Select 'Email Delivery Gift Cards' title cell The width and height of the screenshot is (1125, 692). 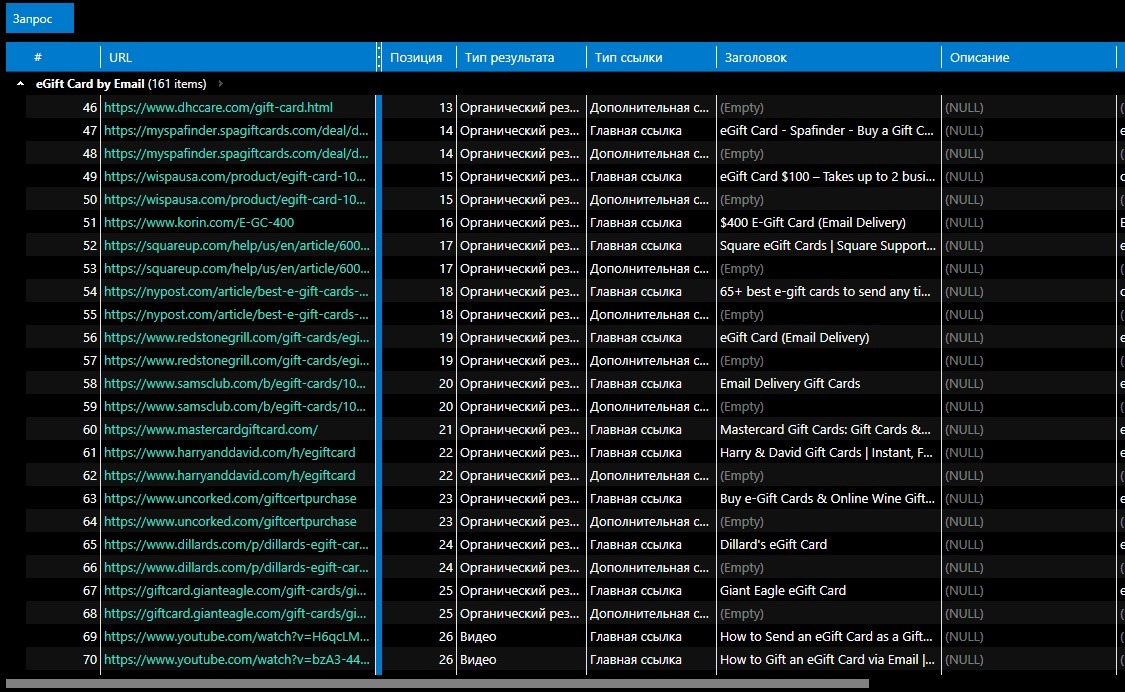[829, 383]
